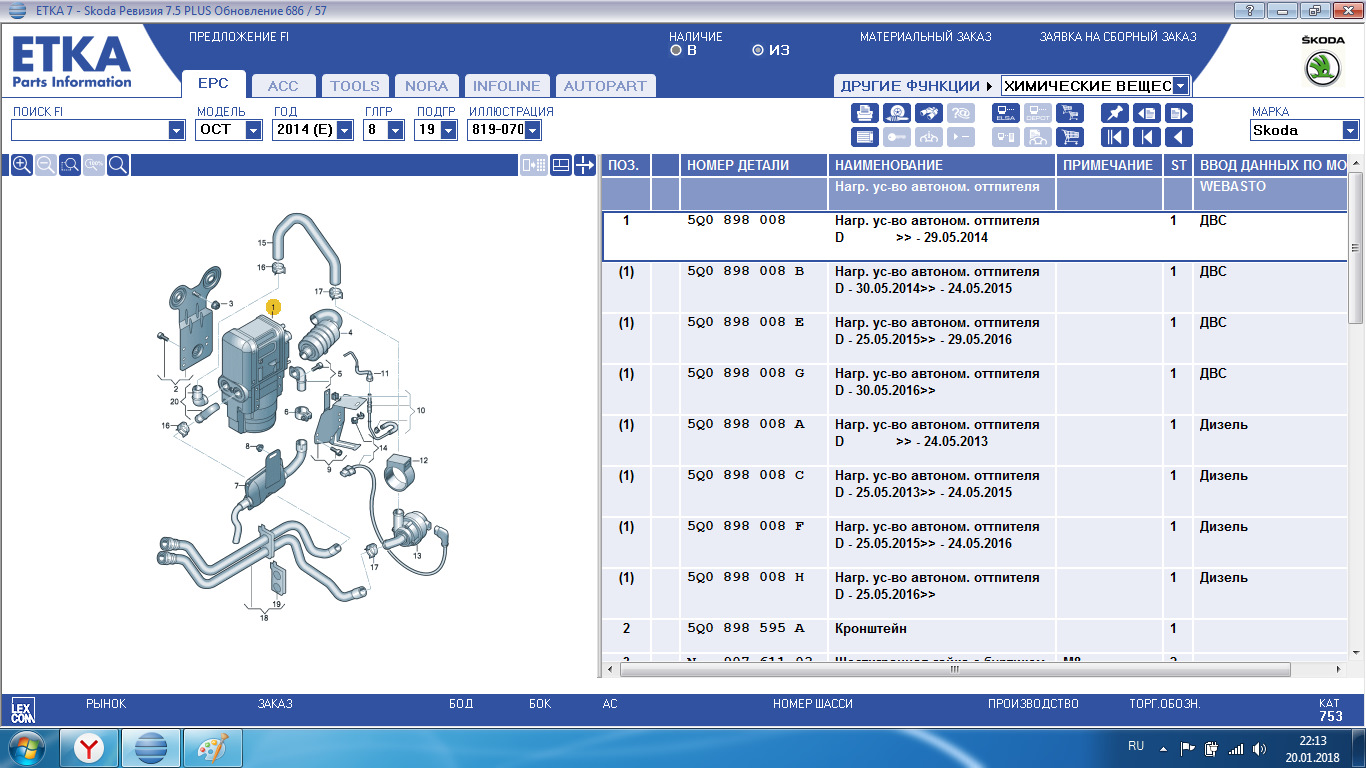The height and width of the screenshot is (768, 1366).
Task: Select part row 5Q0 898 008 G
Action: (975, 390)
